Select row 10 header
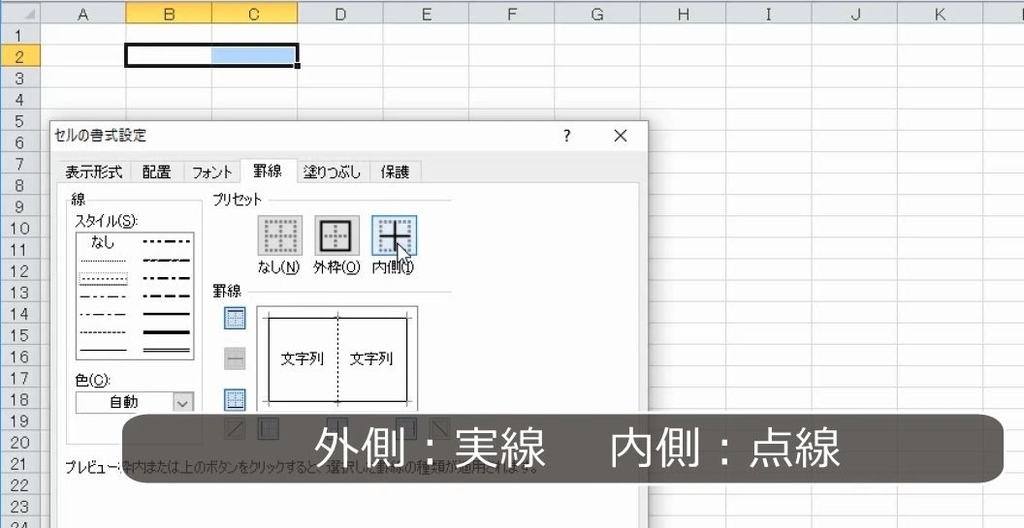The image size is (1024, 528). tap(20, 228)
